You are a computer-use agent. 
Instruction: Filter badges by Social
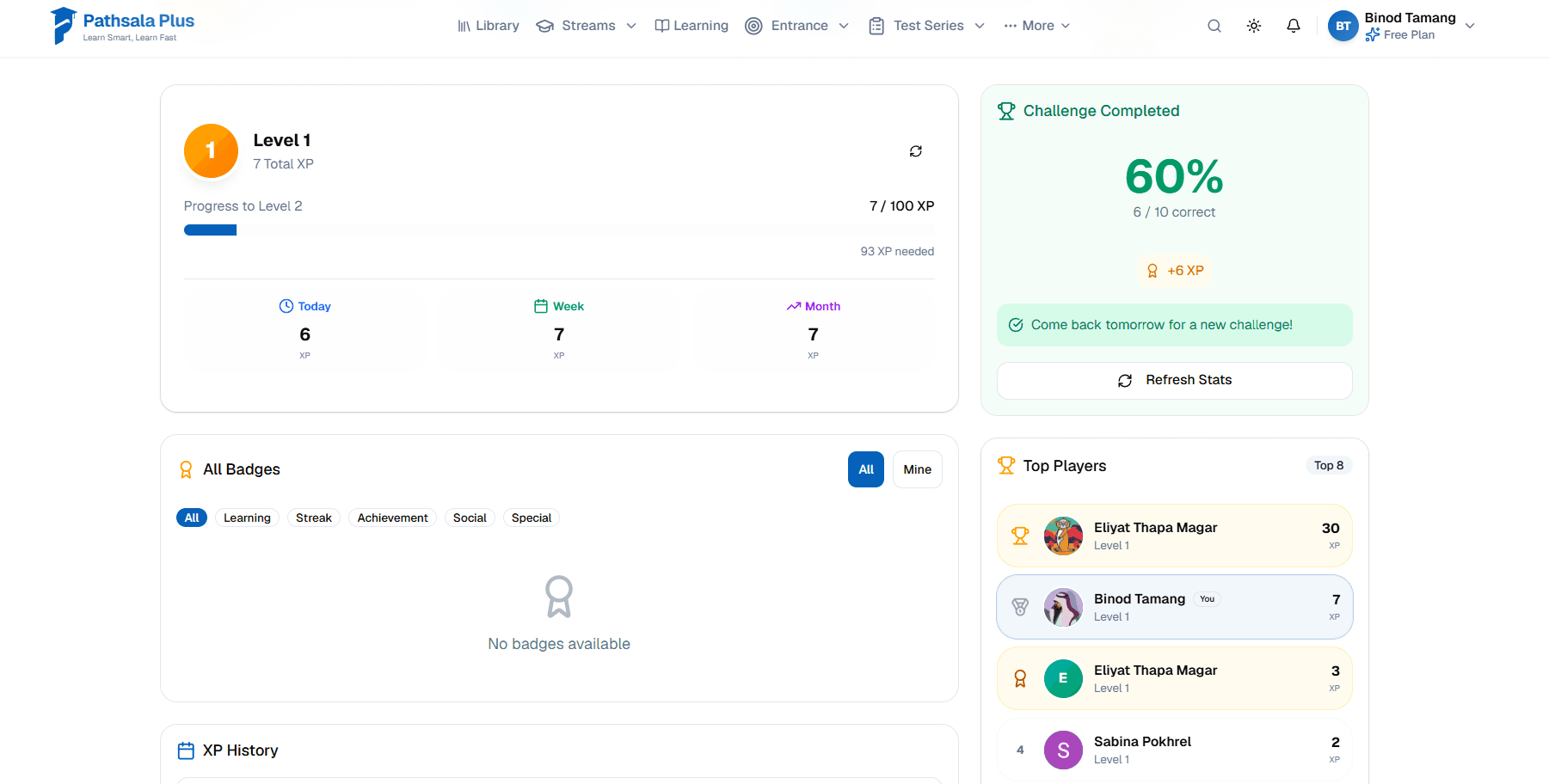[x=470, y=518]
